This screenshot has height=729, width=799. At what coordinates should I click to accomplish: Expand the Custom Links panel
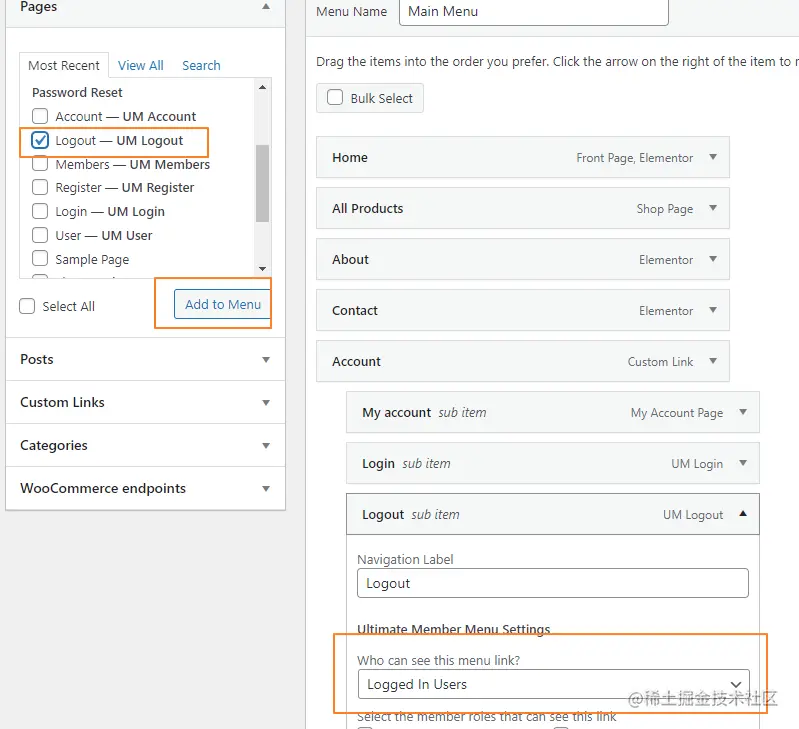266,403
